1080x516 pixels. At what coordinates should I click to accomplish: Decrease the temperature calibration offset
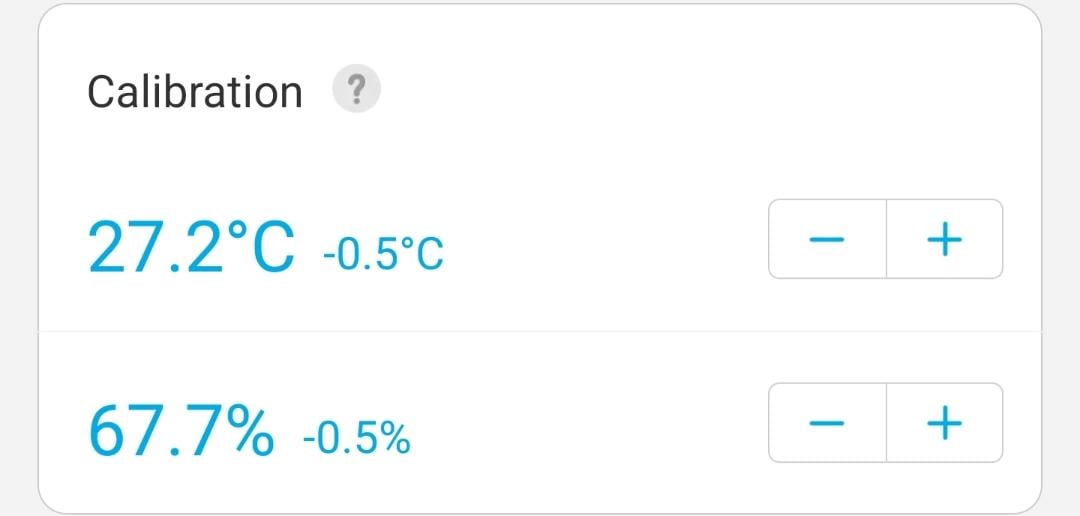point(827,239)
